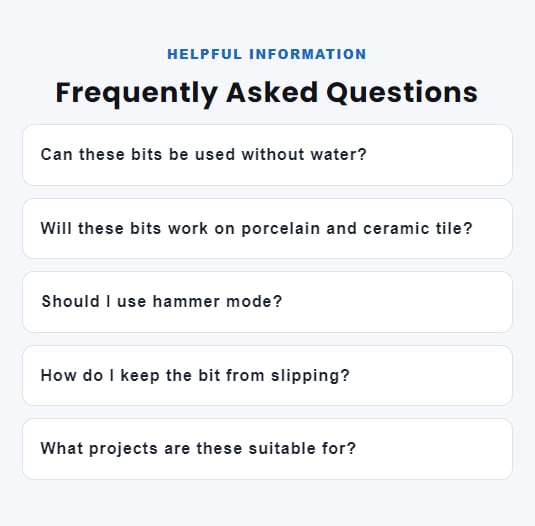535x526 pixels.
Task: Expand the porcelain and ceramic tile question
Action: click(x=267, y=229)
